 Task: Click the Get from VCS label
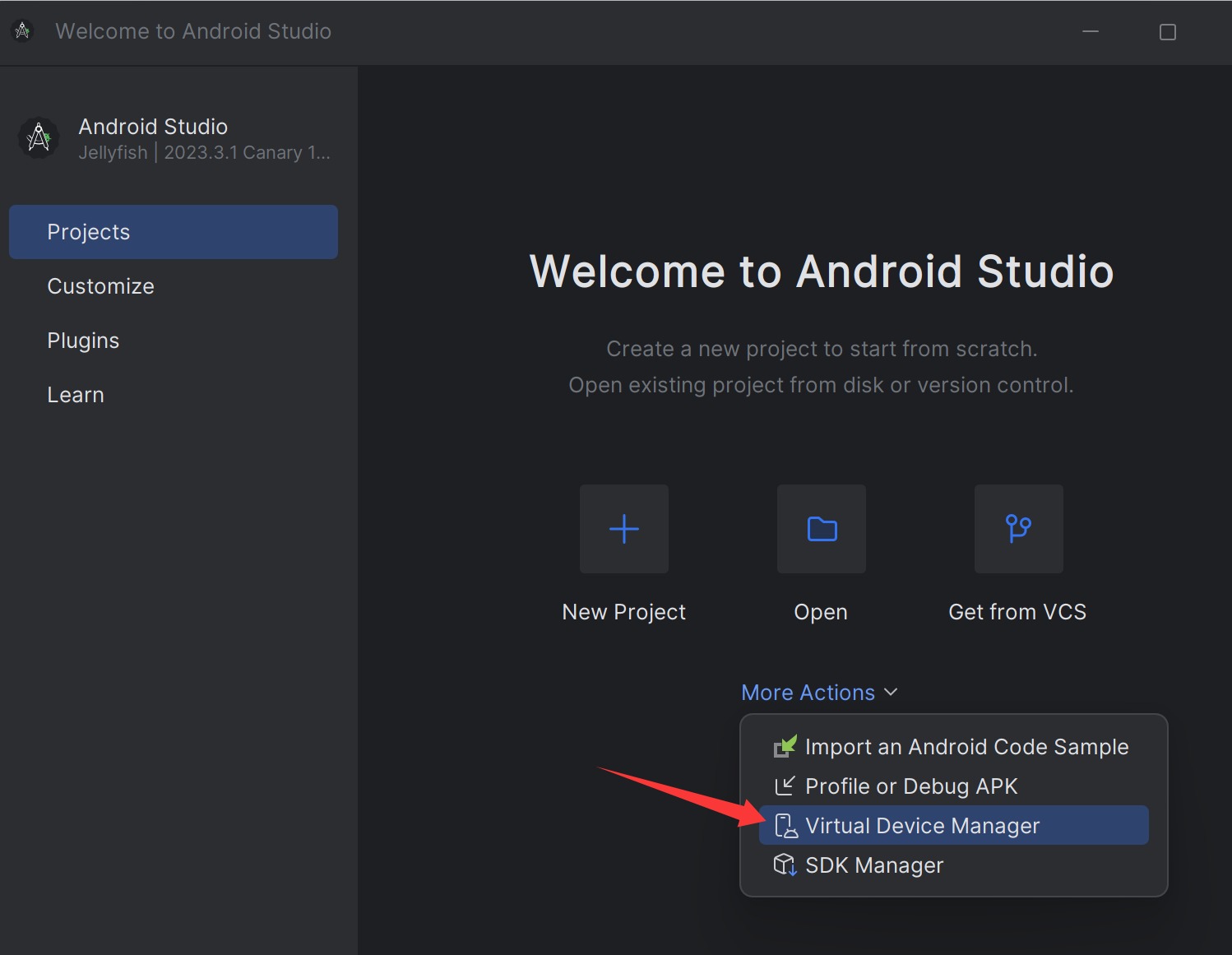(x=1018, y=612)
